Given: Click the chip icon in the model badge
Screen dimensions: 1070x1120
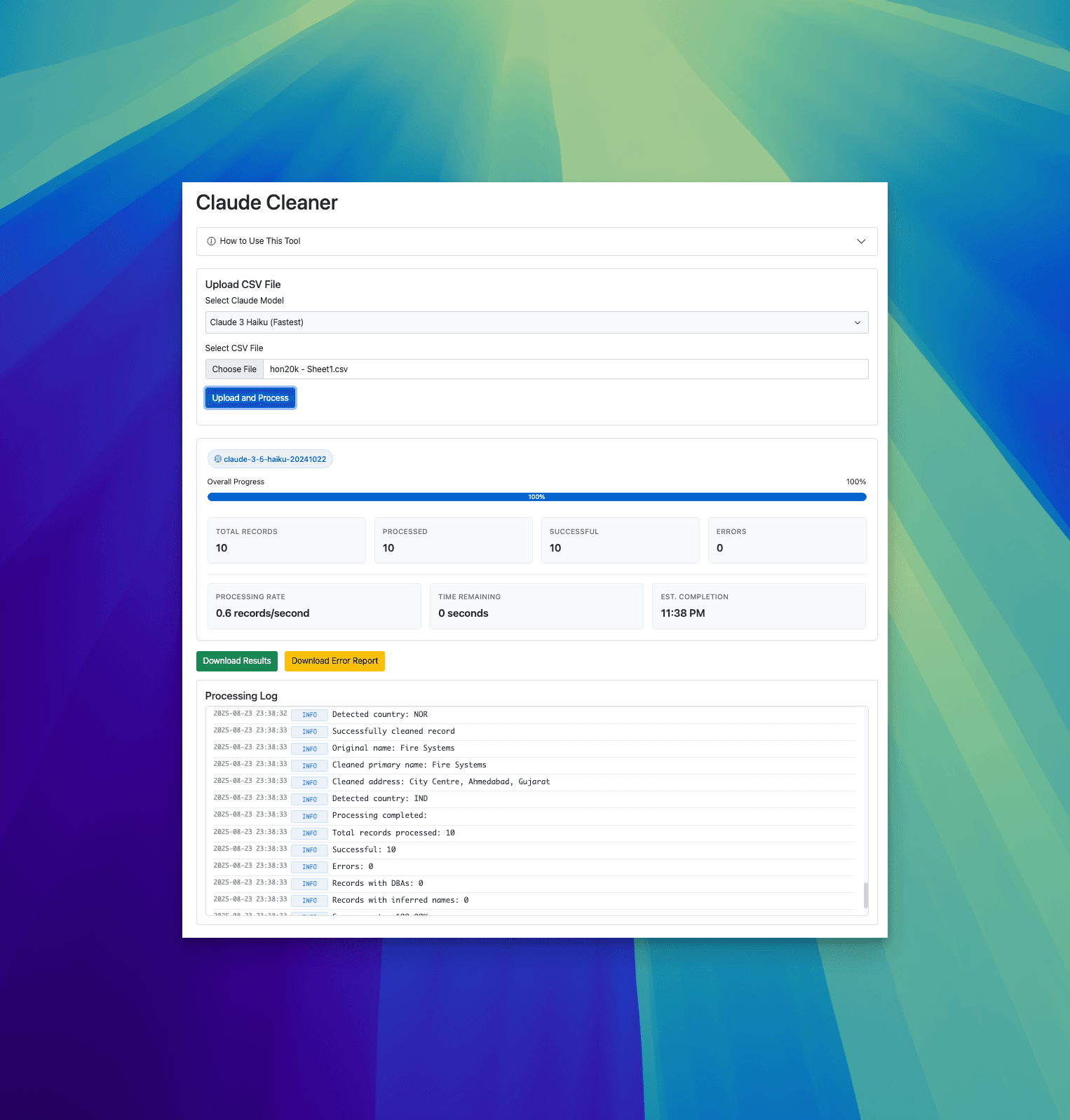Looking at the screenshot, I should tap(217, 459).
